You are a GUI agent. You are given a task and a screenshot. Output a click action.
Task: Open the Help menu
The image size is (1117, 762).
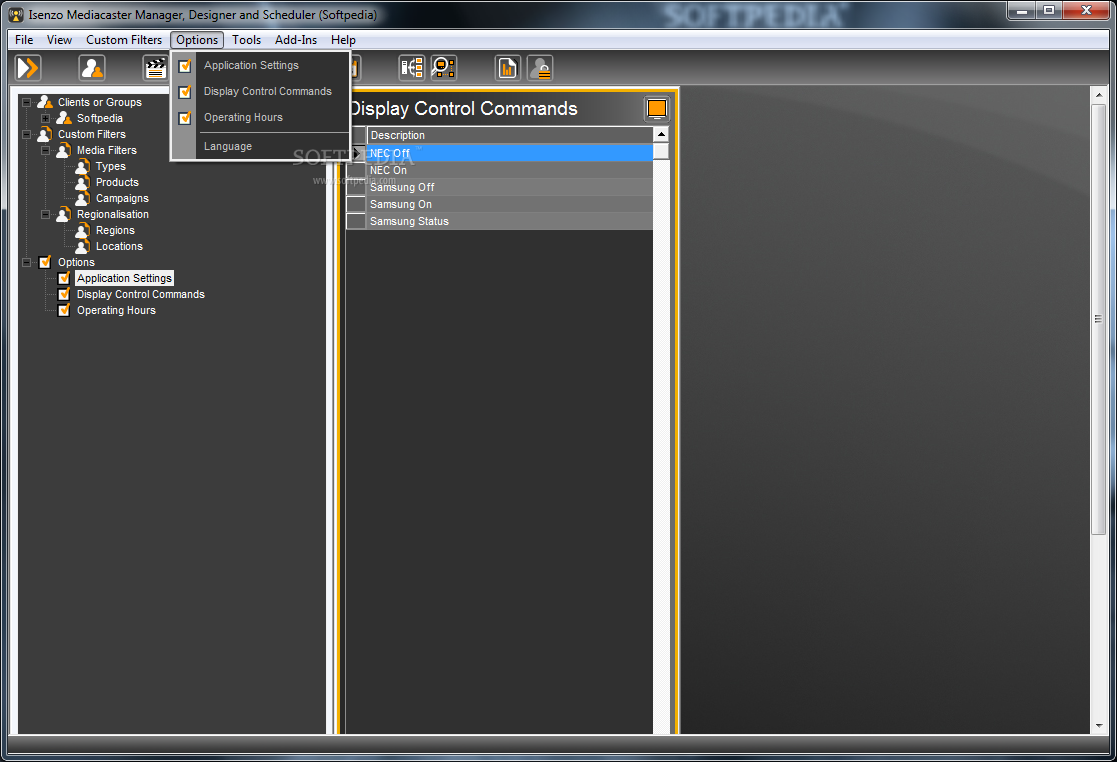click(343, 40)
